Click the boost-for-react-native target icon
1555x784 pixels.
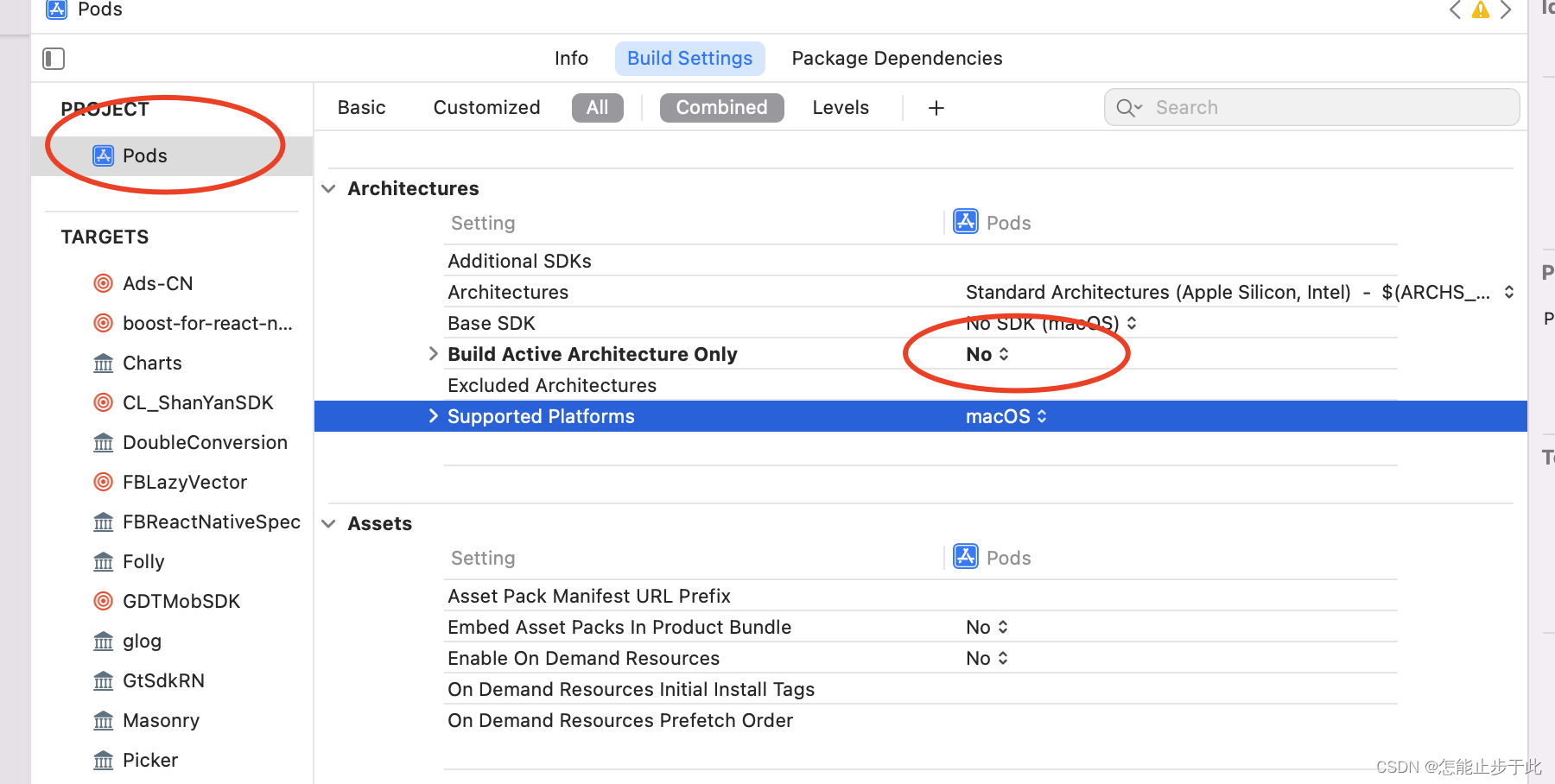pyautogui.click(x=103, y=323)
